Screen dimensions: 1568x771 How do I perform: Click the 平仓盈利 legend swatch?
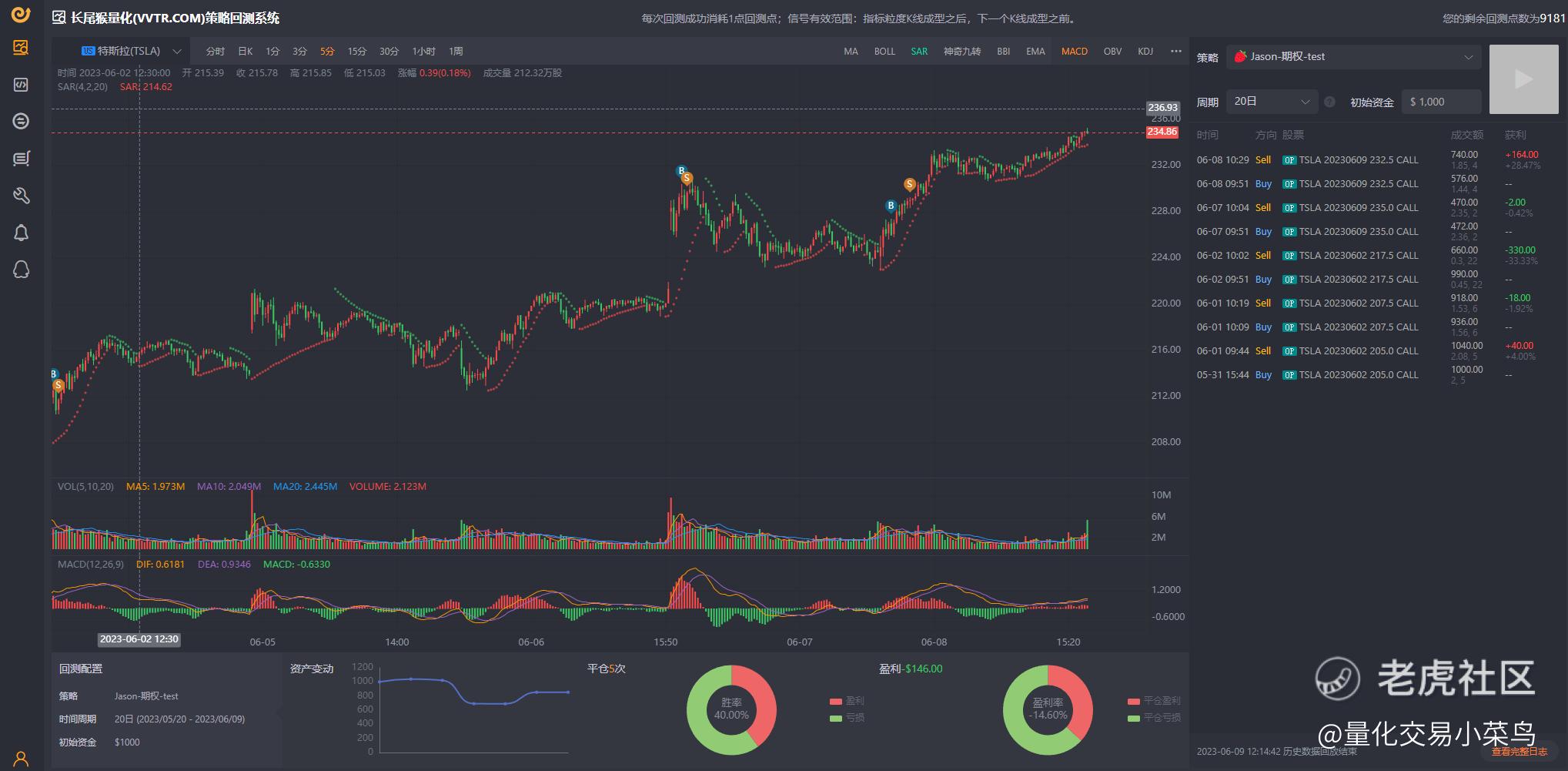(x=1133, y=701)
